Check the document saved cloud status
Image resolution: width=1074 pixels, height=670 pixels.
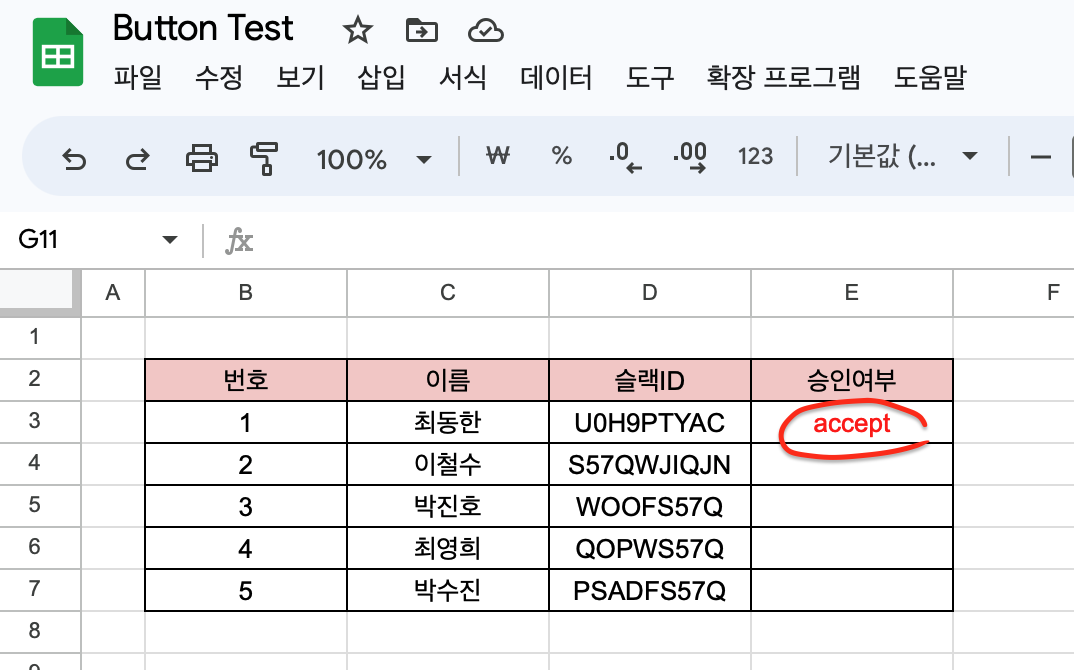(486, 31)
